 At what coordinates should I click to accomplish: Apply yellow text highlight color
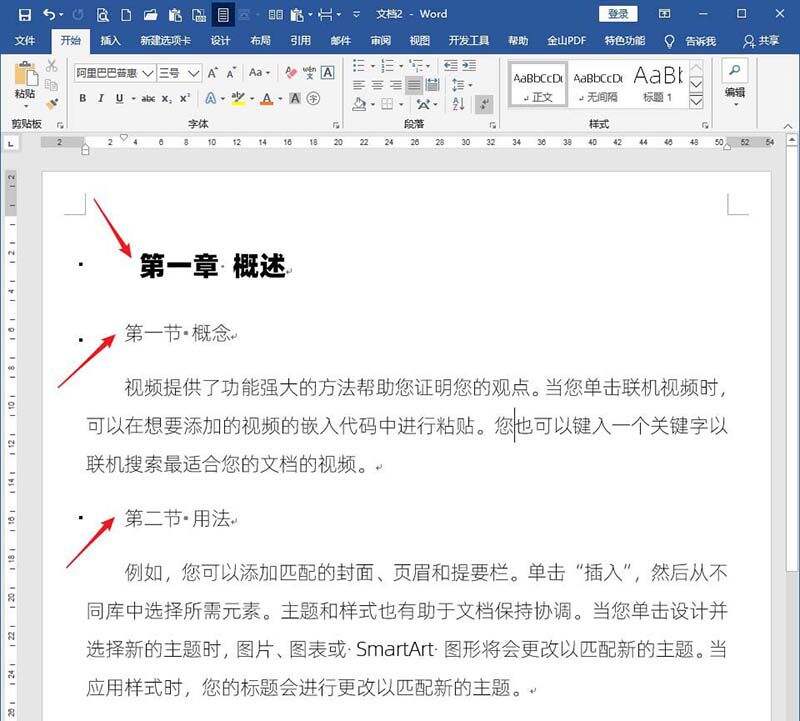coord(238,98)
